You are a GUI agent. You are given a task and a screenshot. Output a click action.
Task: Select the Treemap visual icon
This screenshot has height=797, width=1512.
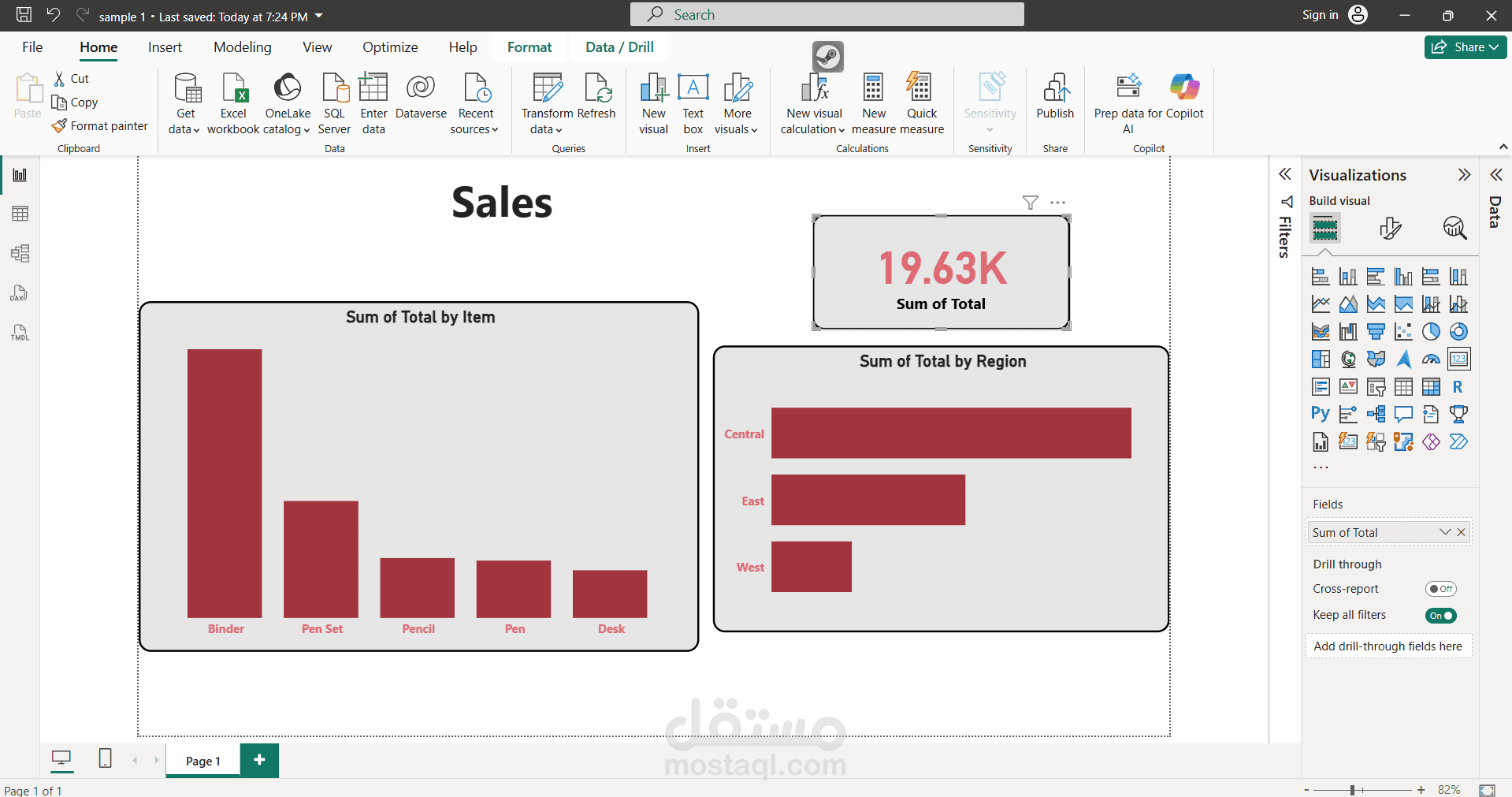pos(1321,359)
